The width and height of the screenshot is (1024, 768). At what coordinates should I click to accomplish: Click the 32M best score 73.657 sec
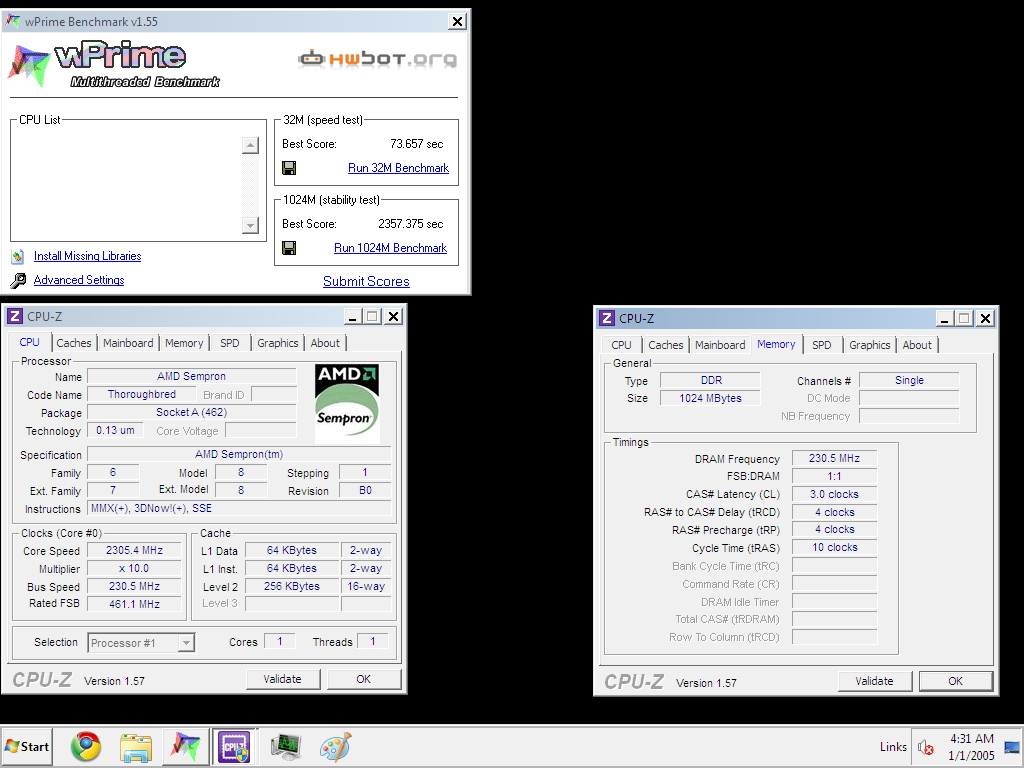click(x=417, y=144)
